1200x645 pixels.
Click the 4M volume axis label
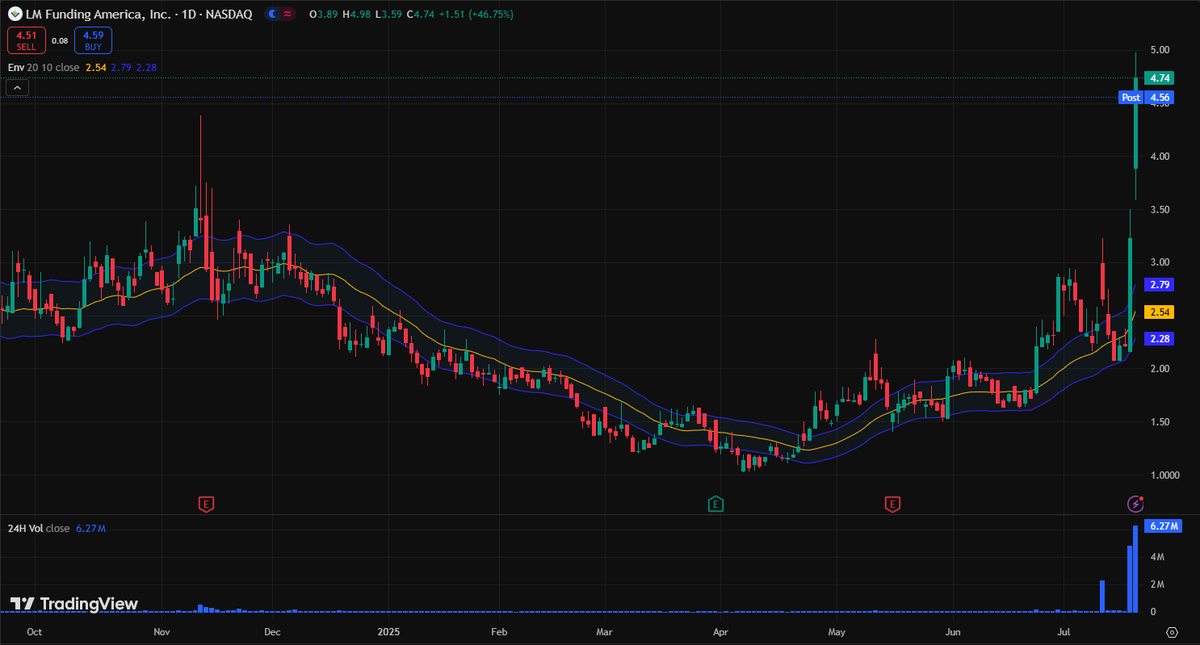tap(1157, 556)
